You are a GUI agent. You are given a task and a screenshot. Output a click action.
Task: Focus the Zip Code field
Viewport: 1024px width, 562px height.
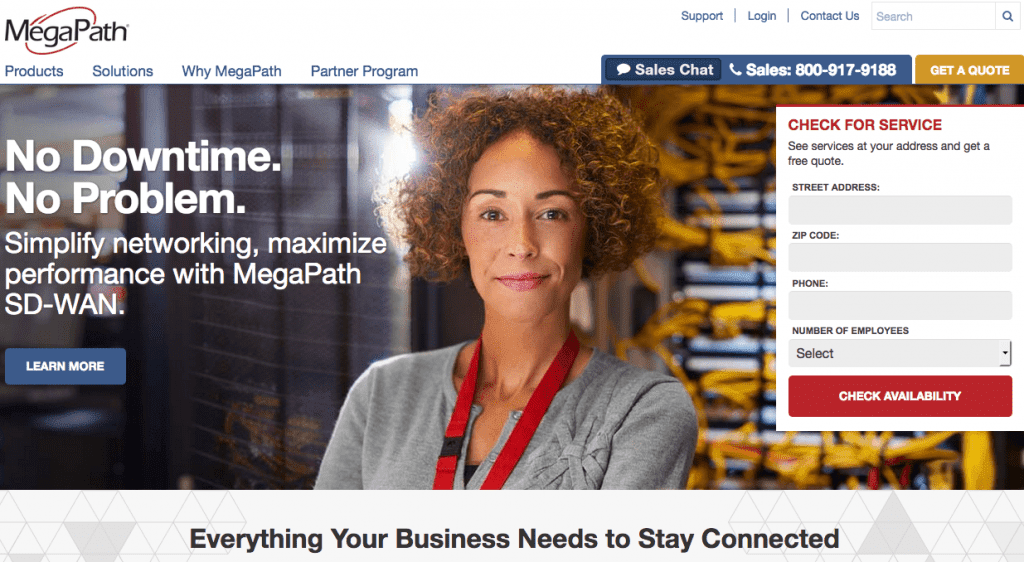900,257
